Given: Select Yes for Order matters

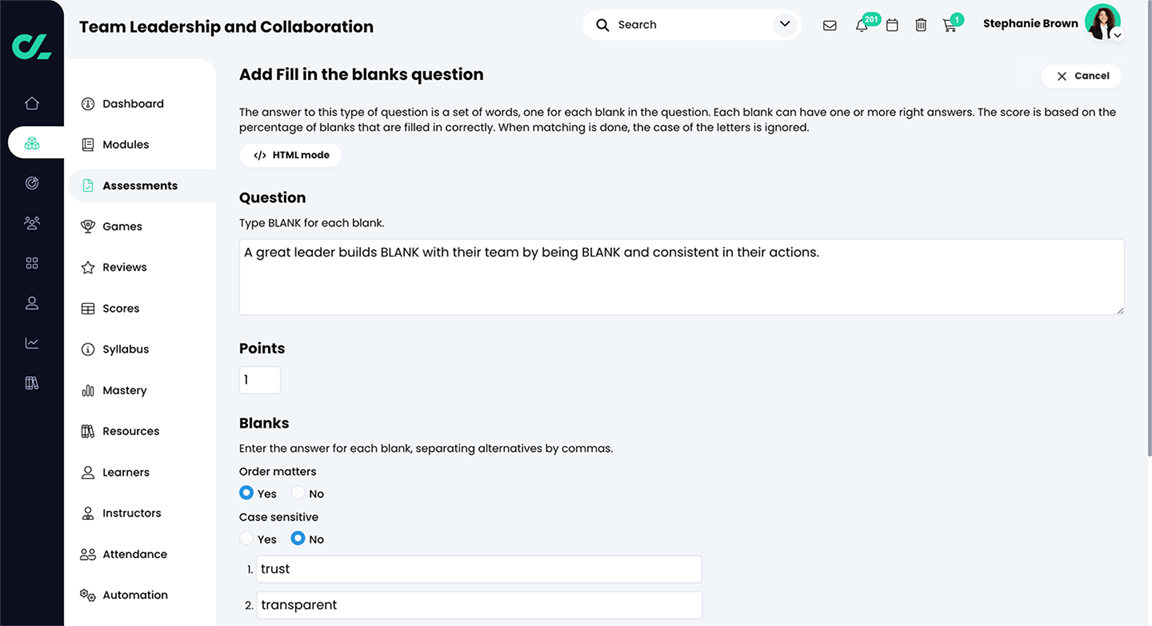Looking at the screenshot, I should [x=246, y=493].
